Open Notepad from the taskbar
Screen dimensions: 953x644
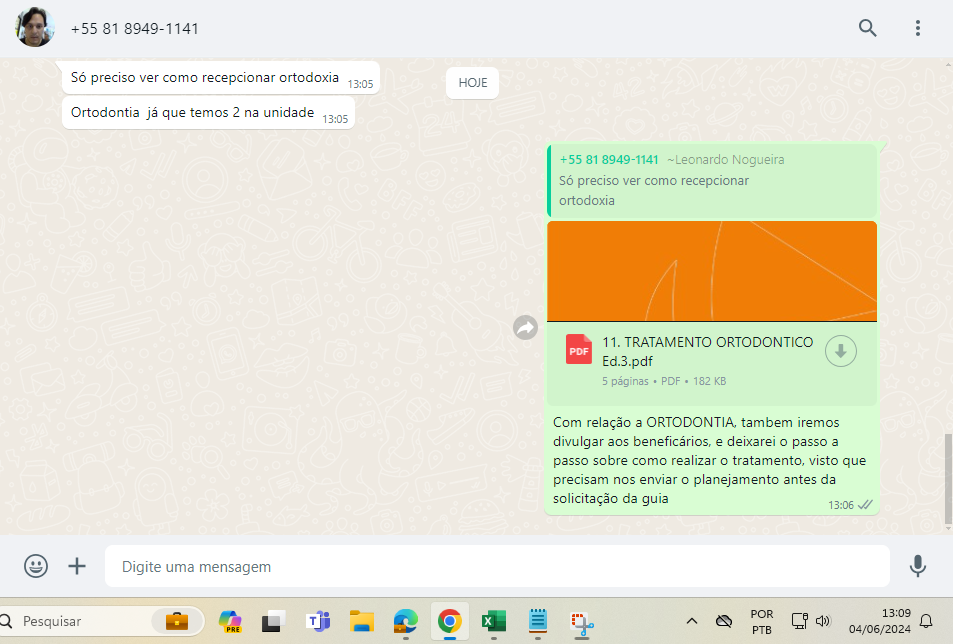coord(537,621)
